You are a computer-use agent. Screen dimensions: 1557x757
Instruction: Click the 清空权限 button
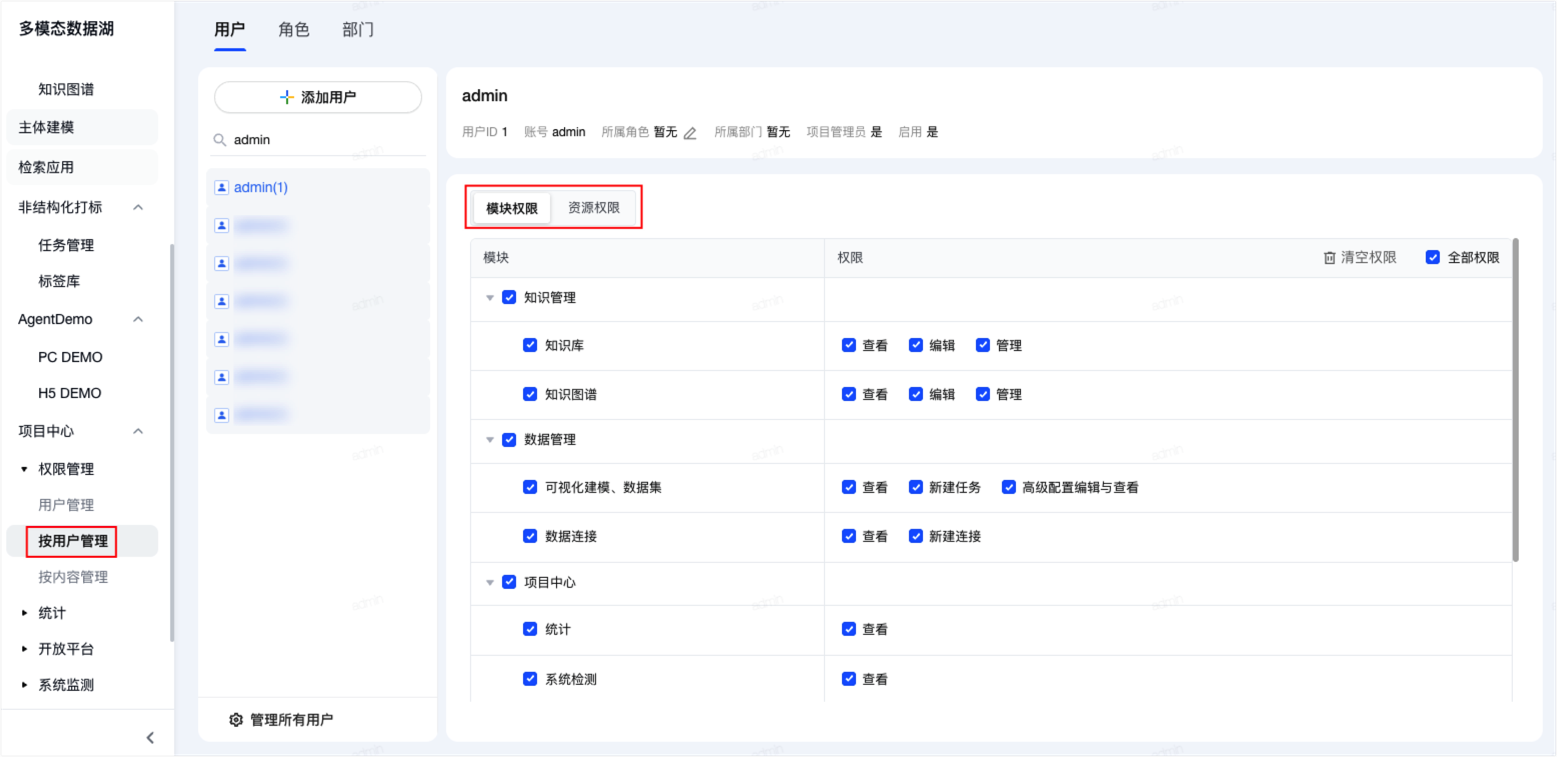1360,257
